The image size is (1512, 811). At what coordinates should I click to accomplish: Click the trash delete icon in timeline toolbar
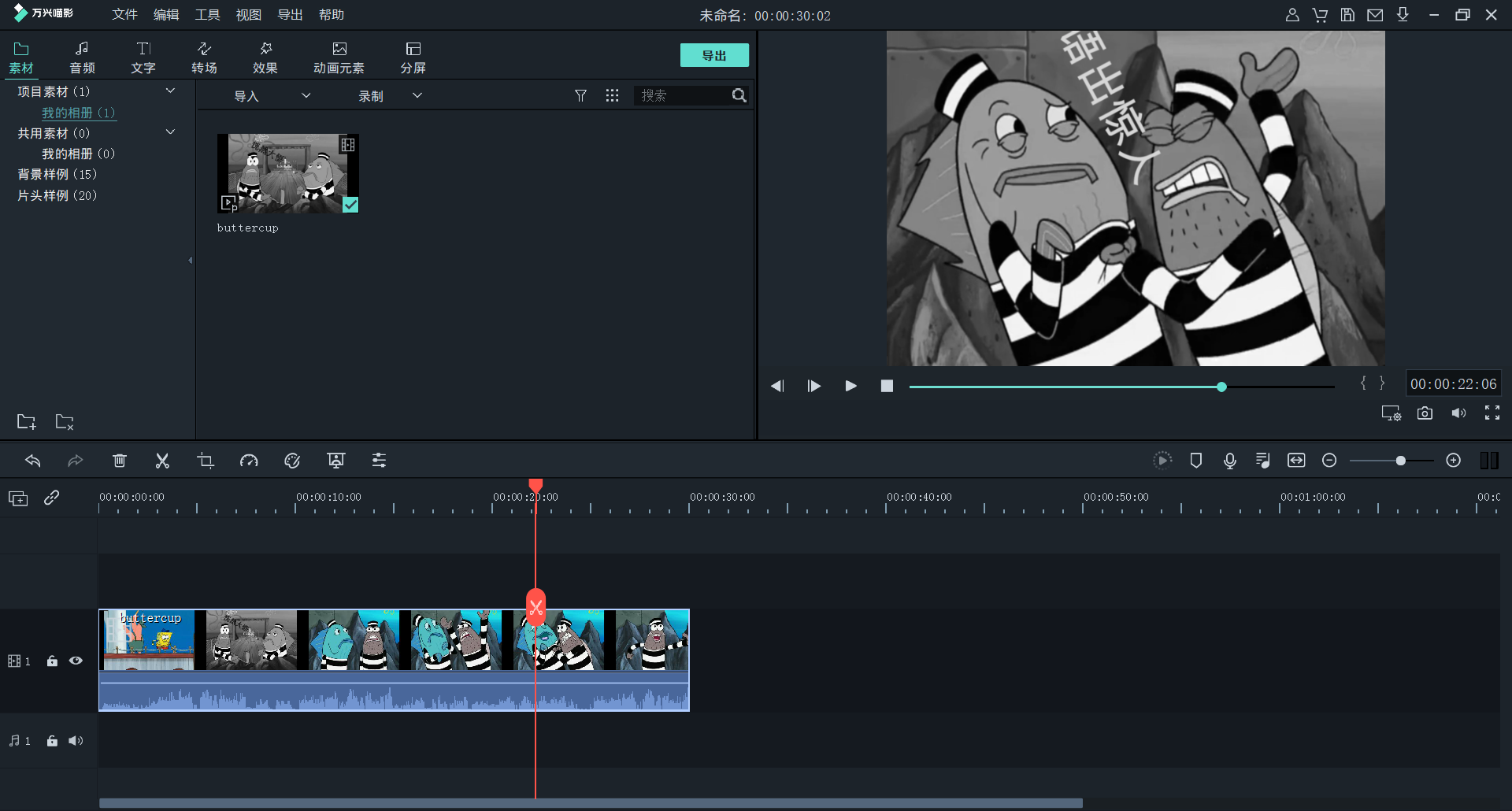(x=120, y=461)
